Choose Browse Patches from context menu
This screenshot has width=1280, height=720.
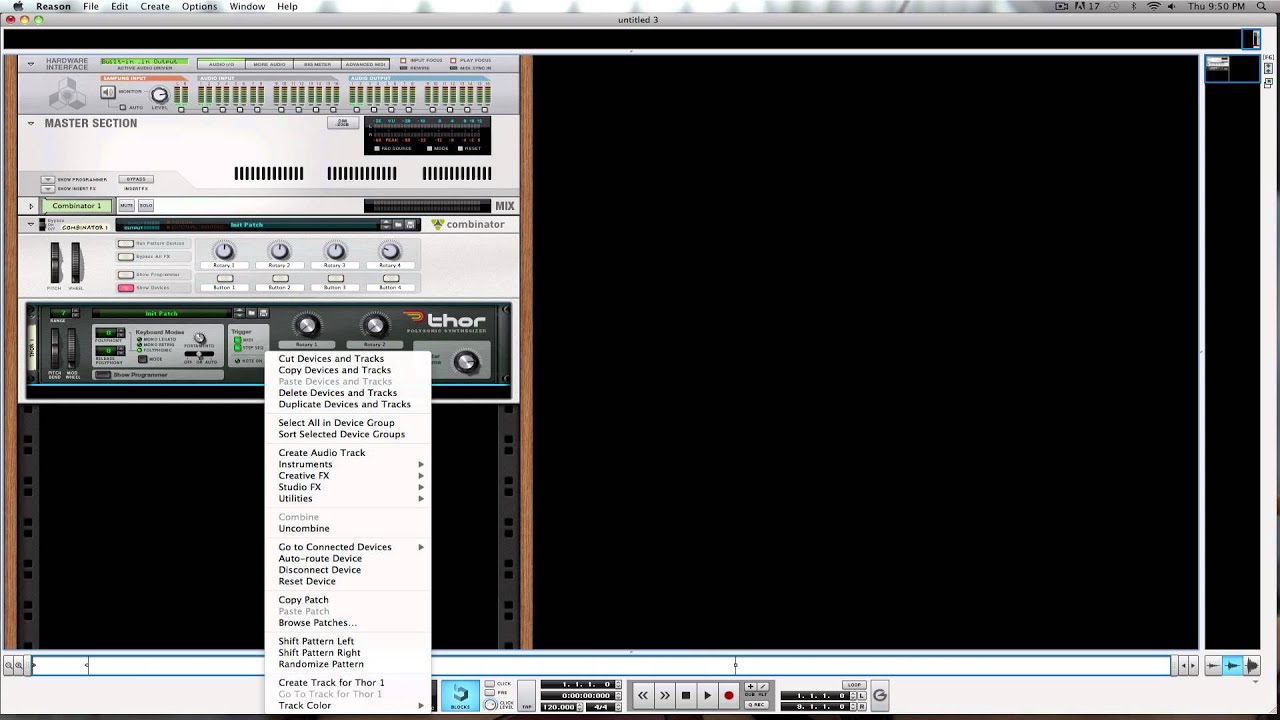[x=317, y=623]
